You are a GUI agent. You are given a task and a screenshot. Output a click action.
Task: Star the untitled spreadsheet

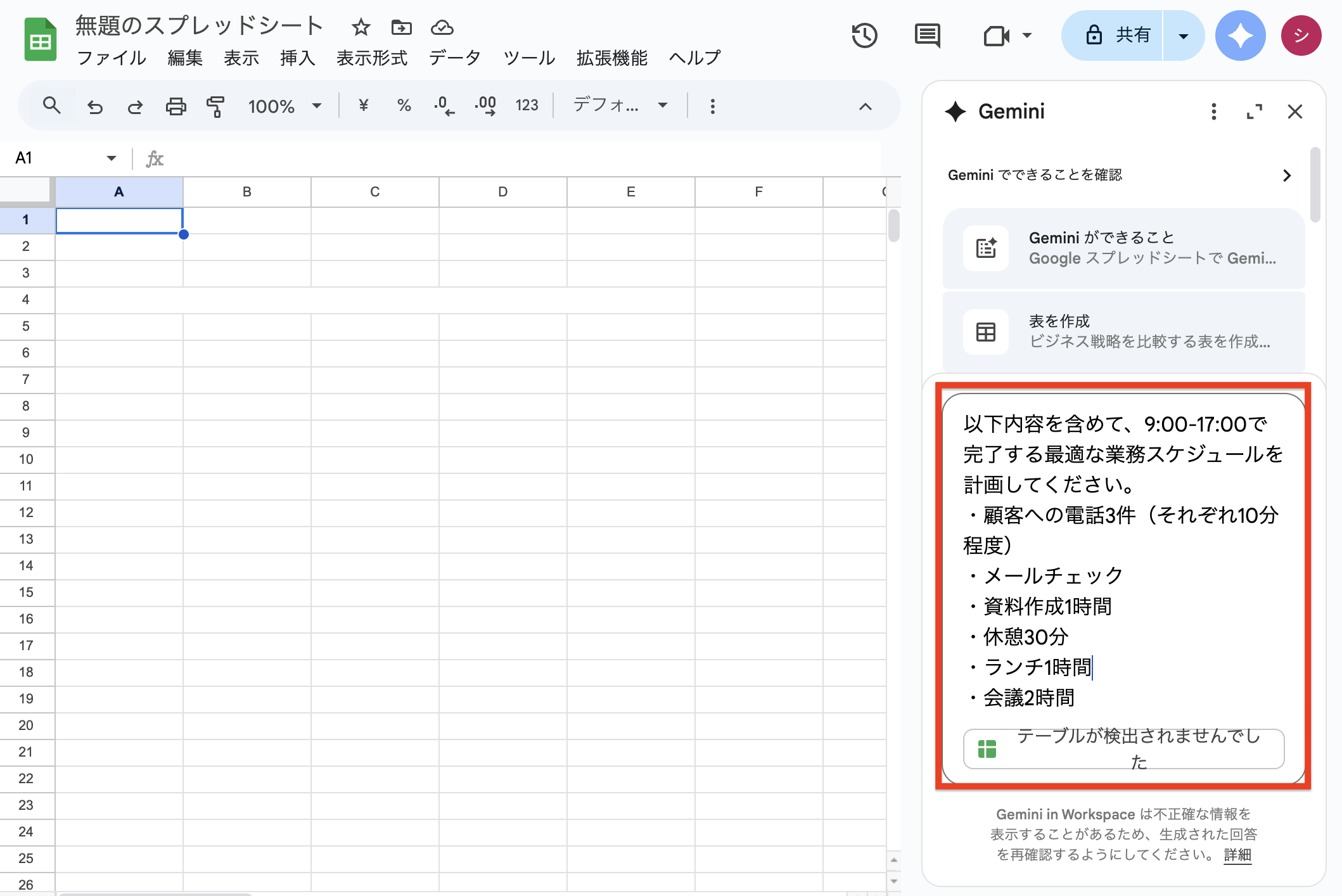tap(361, 27)
